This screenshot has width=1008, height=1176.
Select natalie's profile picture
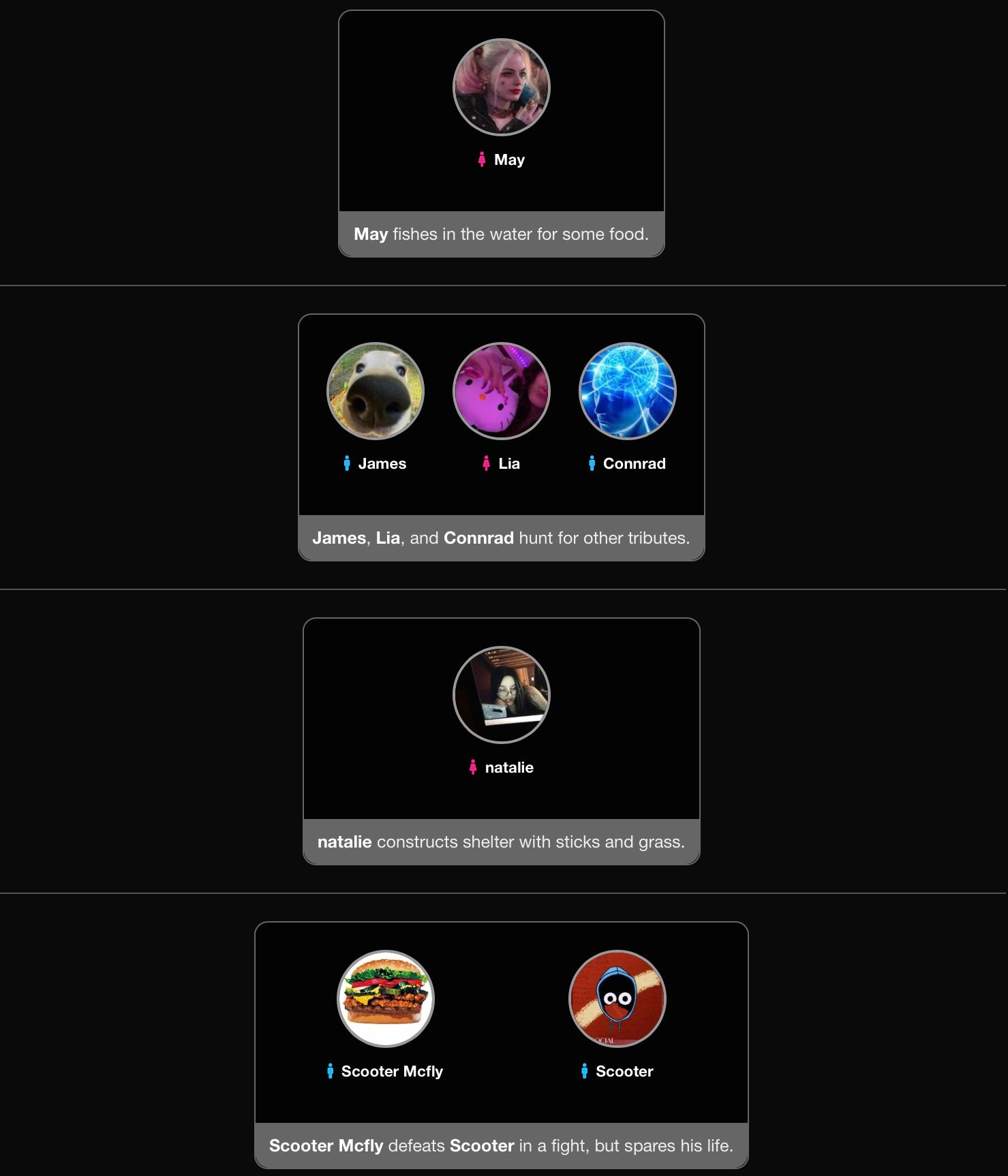tap(502, 695)
